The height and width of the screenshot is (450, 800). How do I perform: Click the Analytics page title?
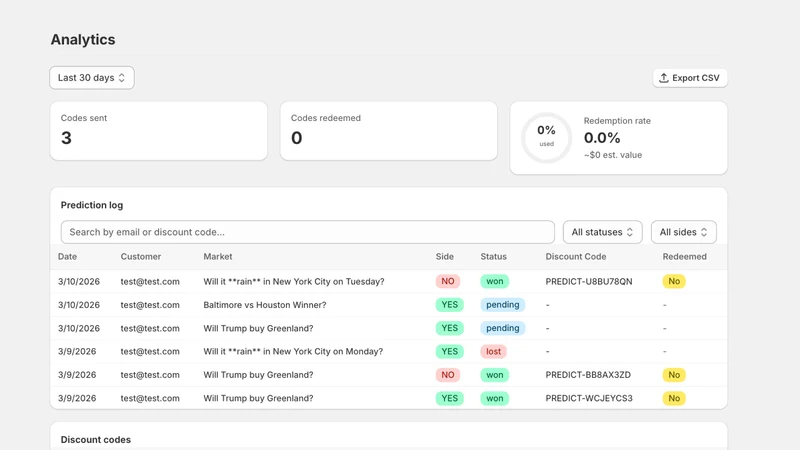pyautogui.click(x=83, y=39)
